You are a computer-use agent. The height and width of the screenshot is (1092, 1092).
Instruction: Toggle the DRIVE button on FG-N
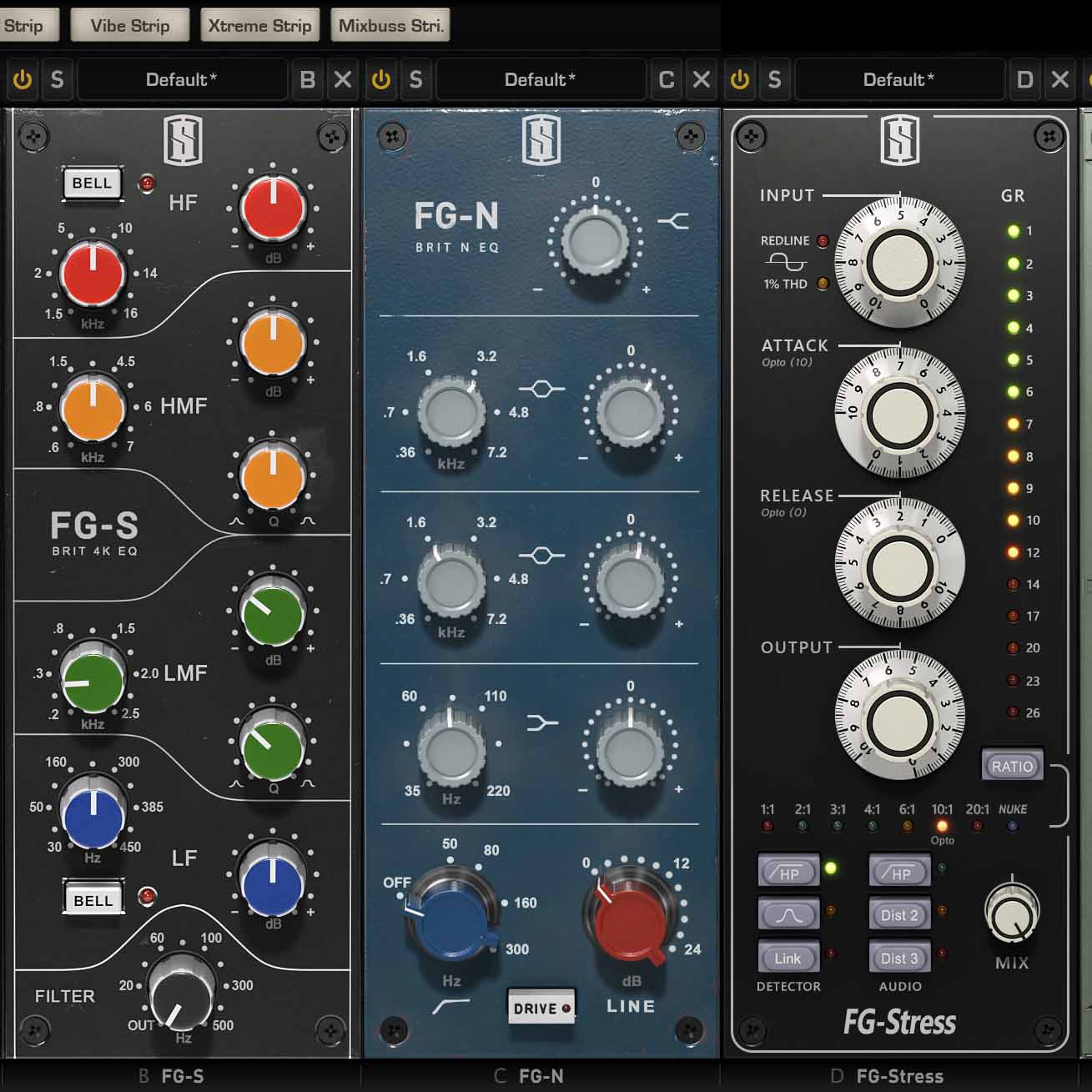click(541, 1008)
